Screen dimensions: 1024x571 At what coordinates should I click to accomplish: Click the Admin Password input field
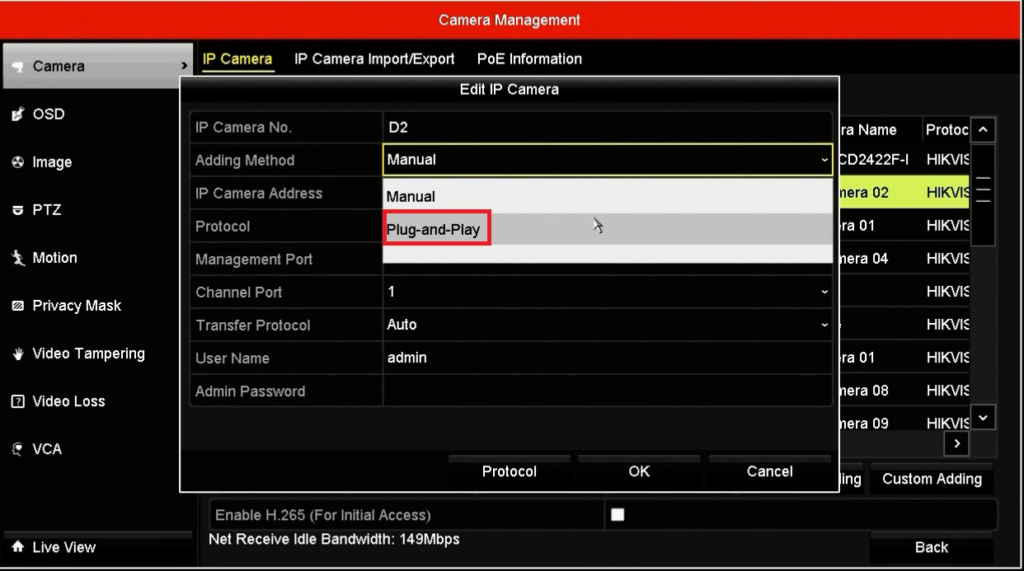point(606,391)
